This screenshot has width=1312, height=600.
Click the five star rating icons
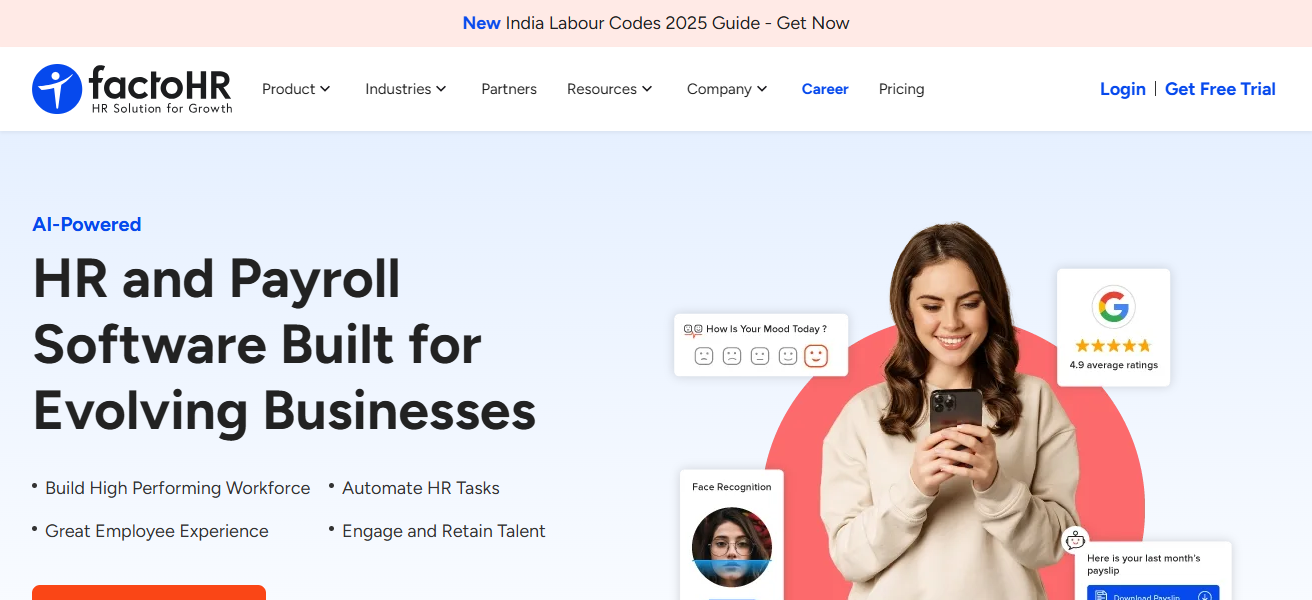coord(1113,346)
